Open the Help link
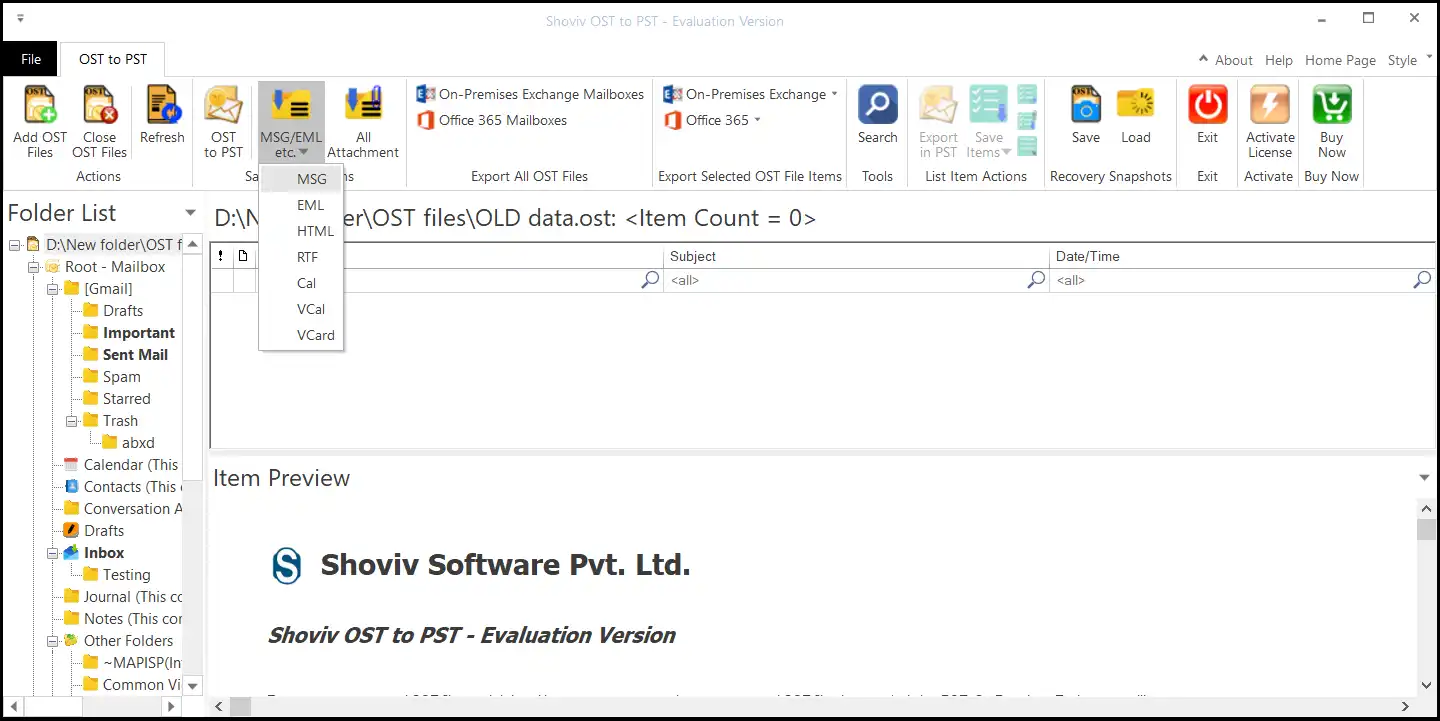 click(1279, 60)
